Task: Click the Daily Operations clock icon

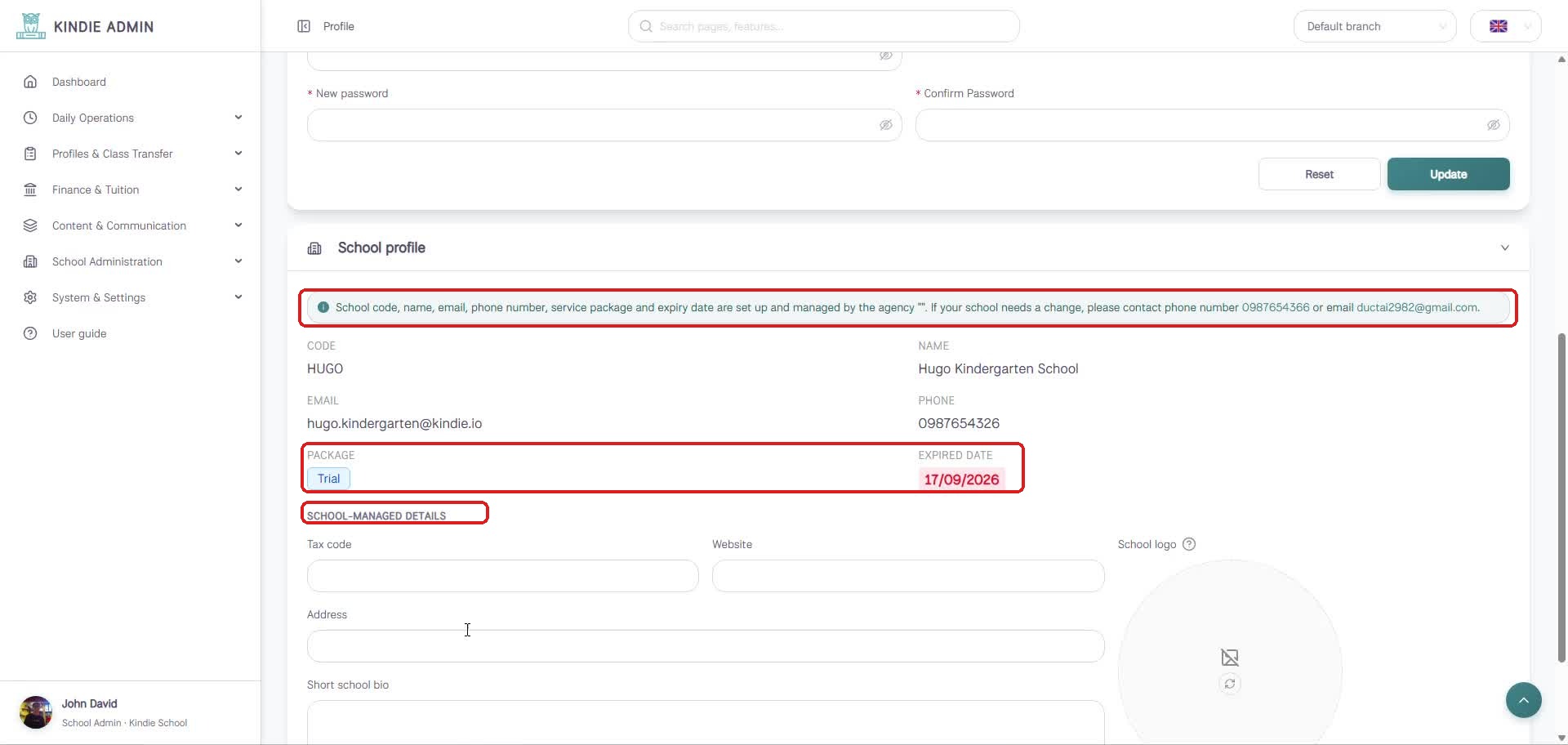Action: pyautogui.click(x=30, y=118)
